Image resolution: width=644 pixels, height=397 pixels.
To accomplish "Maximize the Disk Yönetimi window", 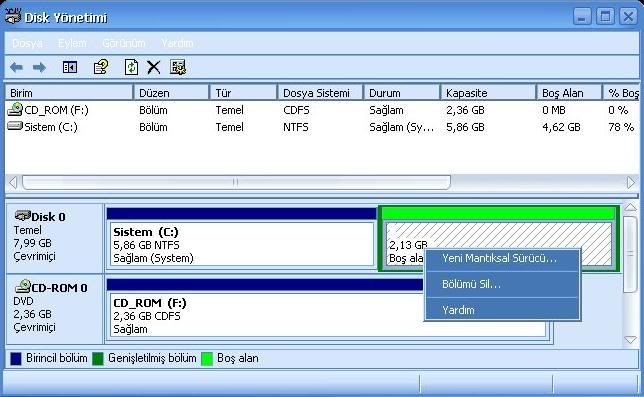I will click(x=605, y=16).
